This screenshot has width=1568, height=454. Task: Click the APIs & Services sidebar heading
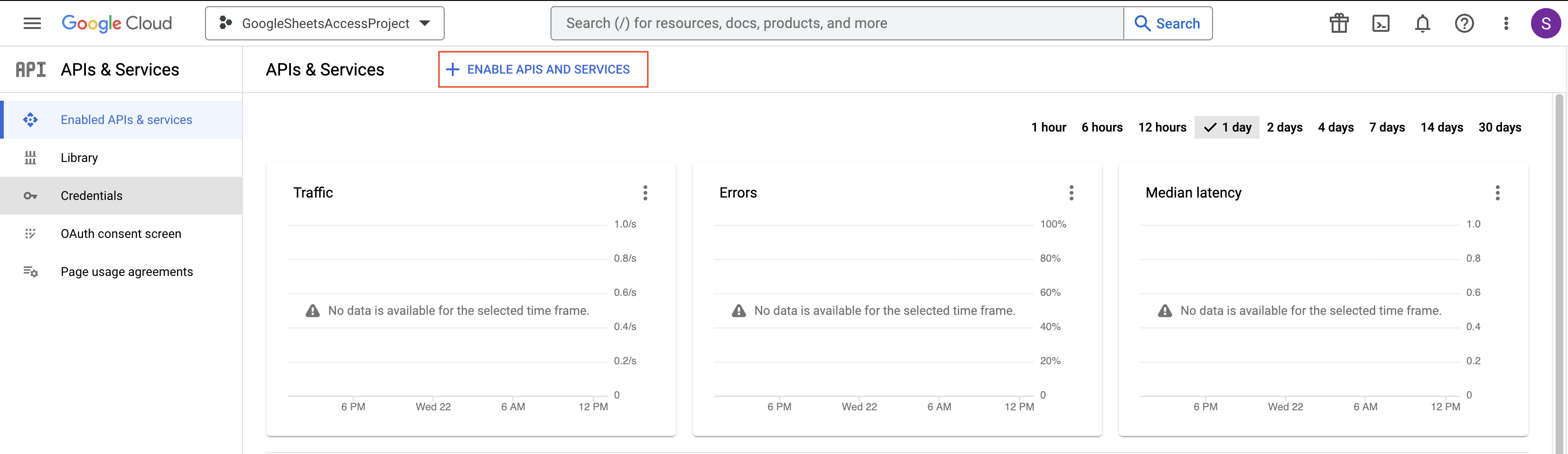(120, 69)
